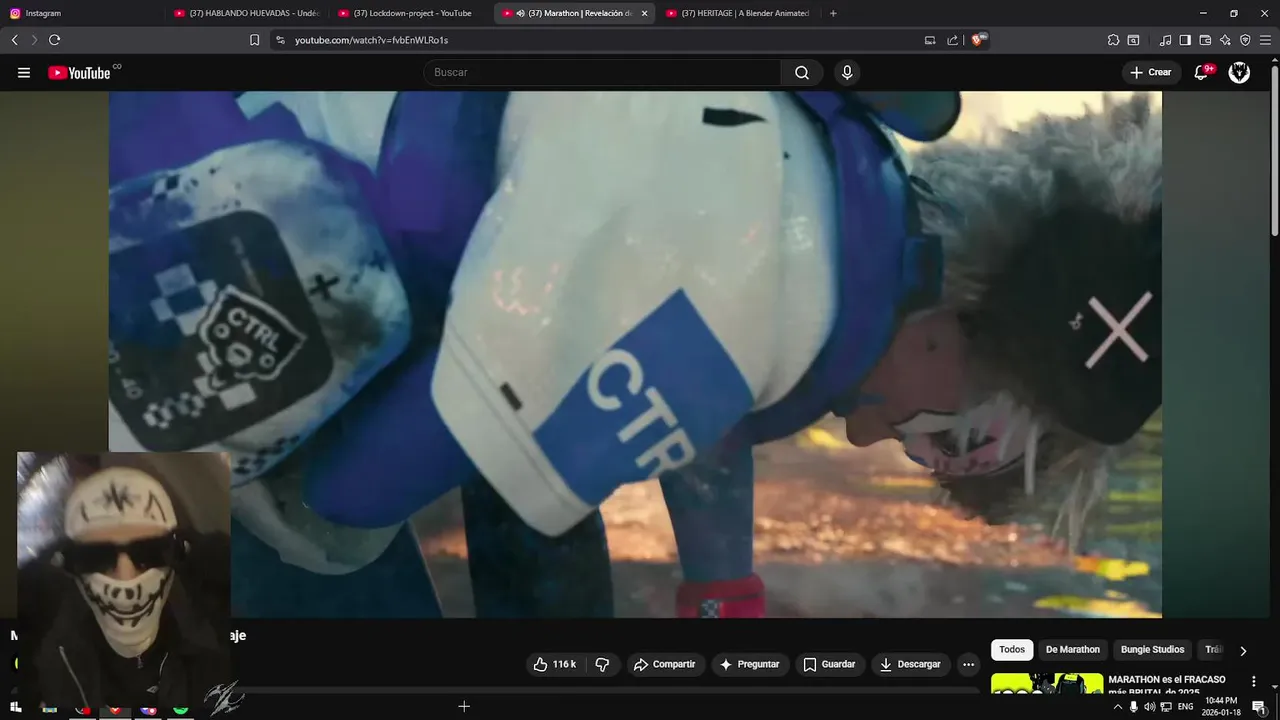This screenshot has height=720, width=1280.
Task: Share this page from the address bar
Action: (x=953, y=40)
